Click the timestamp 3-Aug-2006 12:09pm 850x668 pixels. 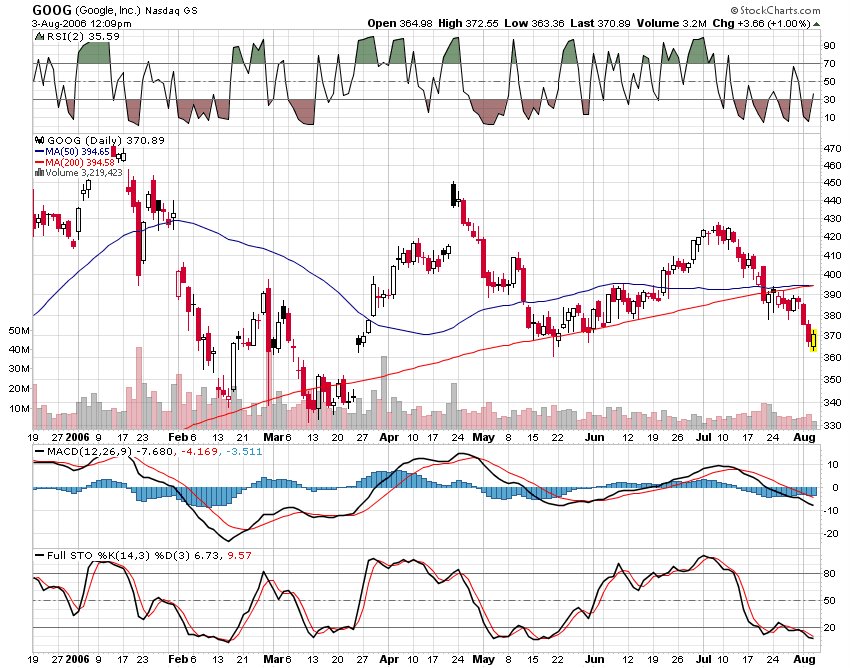(x=81, y=23)
